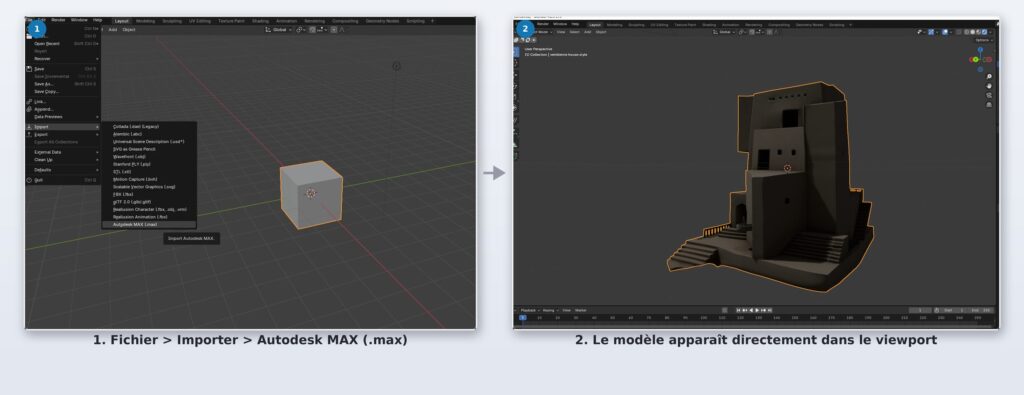Open Window menu in right Blender window
Screen dimensions: 1024x395
tap(560, 24)
